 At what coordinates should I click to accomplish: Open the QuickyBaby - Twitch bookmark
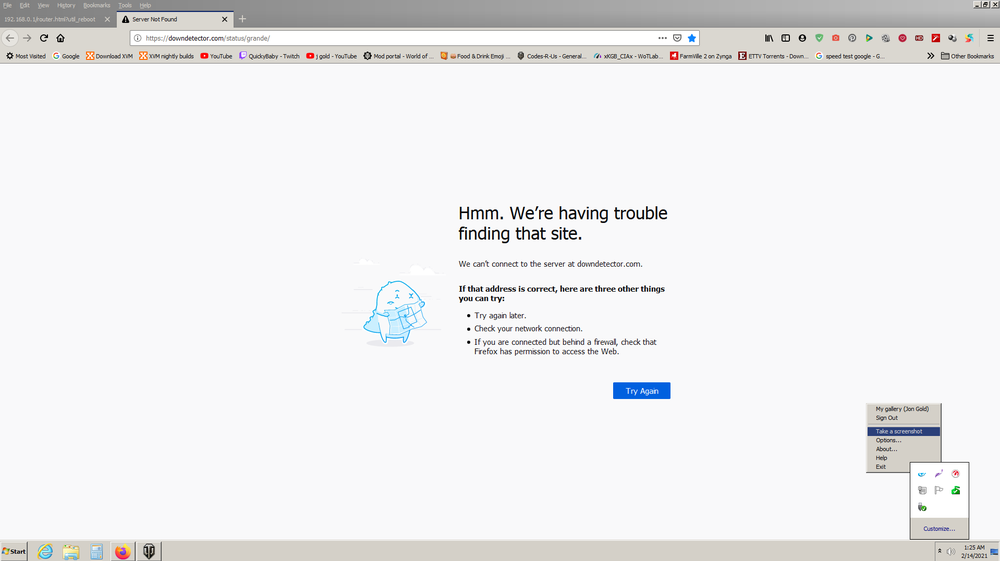[x=269, y=56]
